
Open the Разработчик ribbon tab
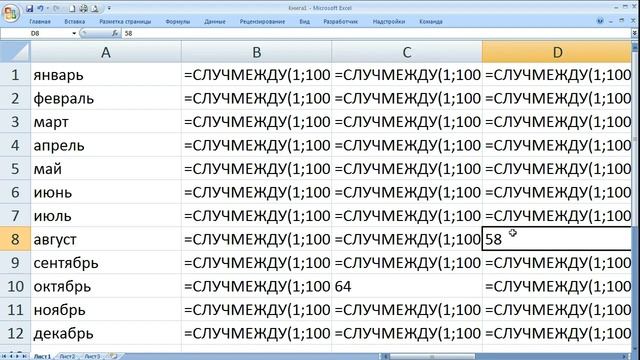click(340, 22)
